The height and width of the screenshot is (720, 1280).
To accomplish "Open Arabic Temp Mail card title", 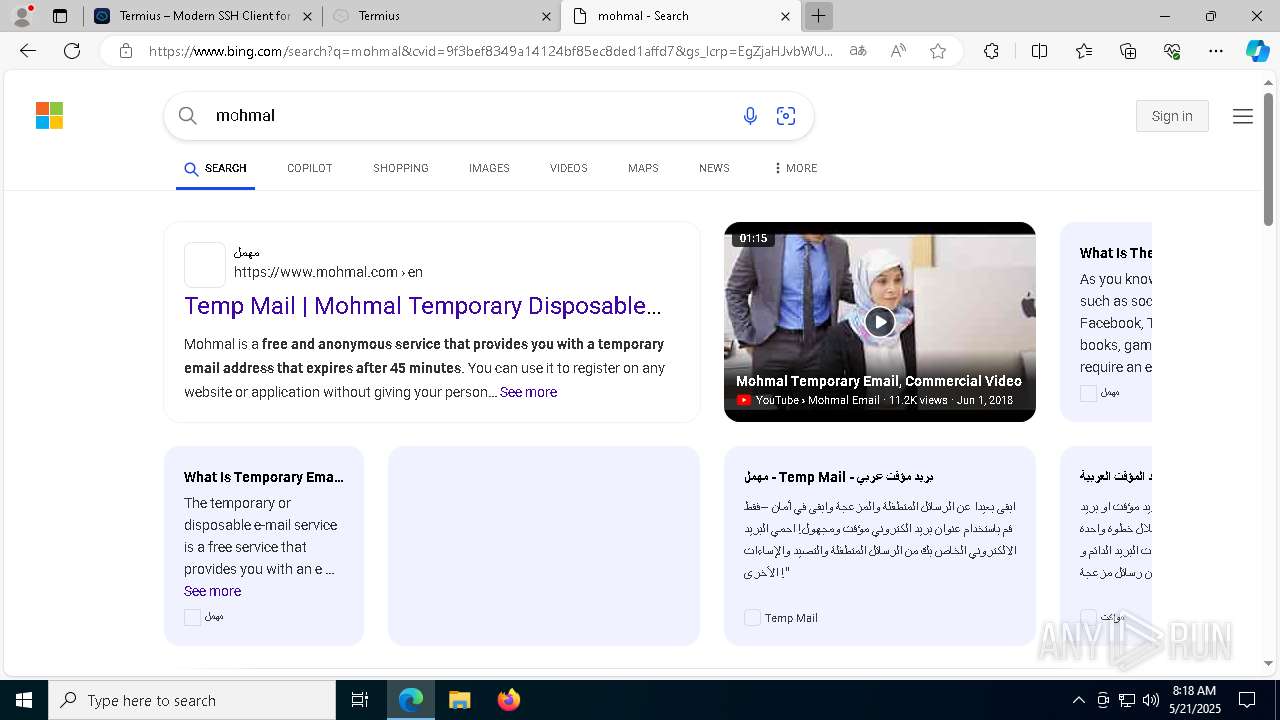I will (x=838, y=477).
